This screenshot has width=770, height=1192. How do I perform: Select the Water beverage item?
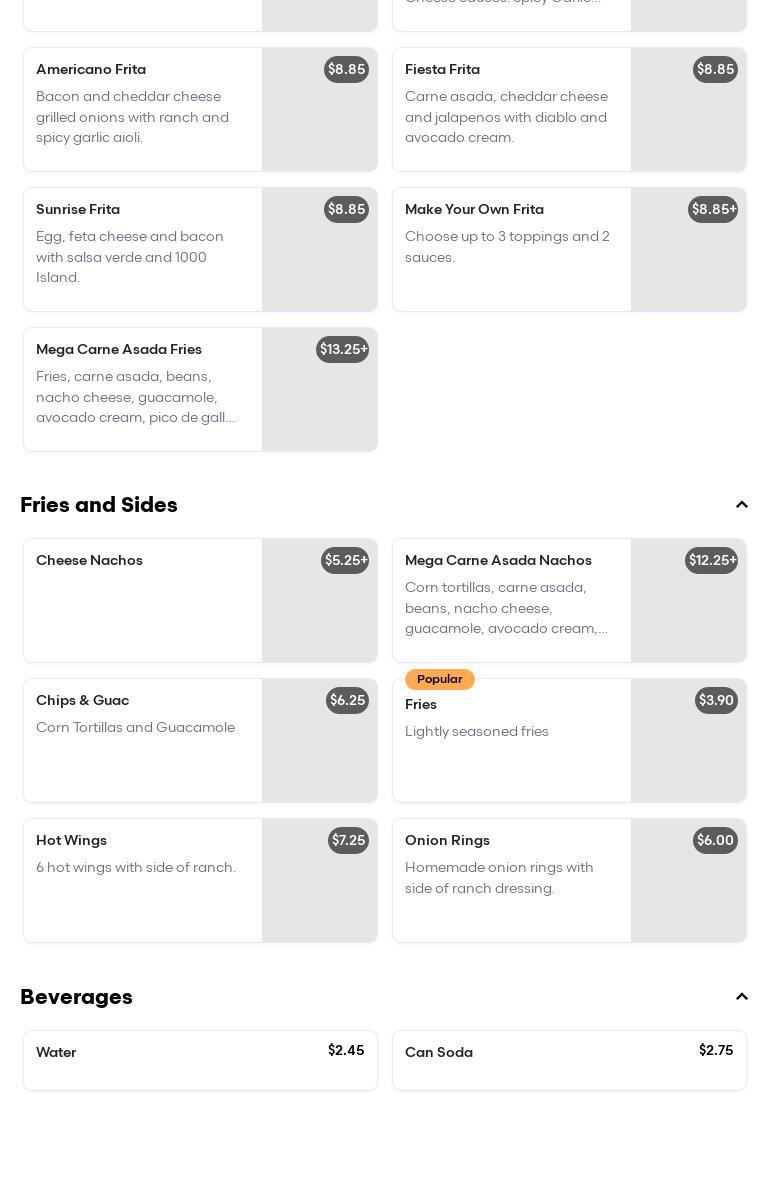click(x=200, y=1060)
